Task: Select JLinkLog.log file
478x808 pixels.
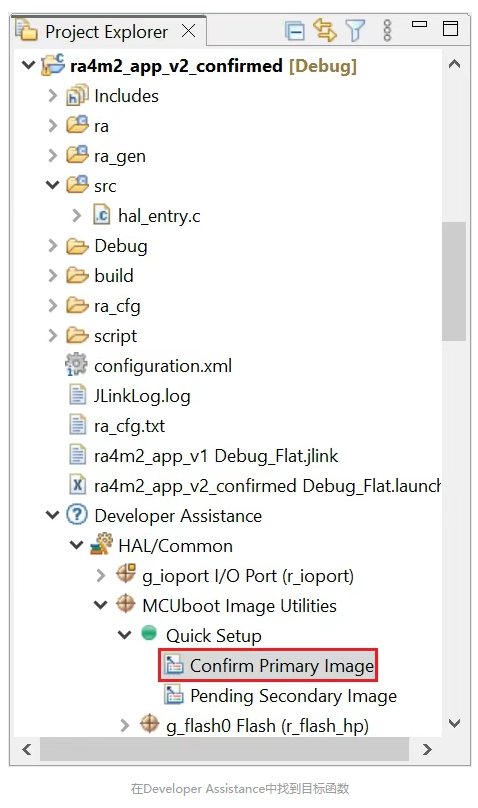Action: click(142, 396)
